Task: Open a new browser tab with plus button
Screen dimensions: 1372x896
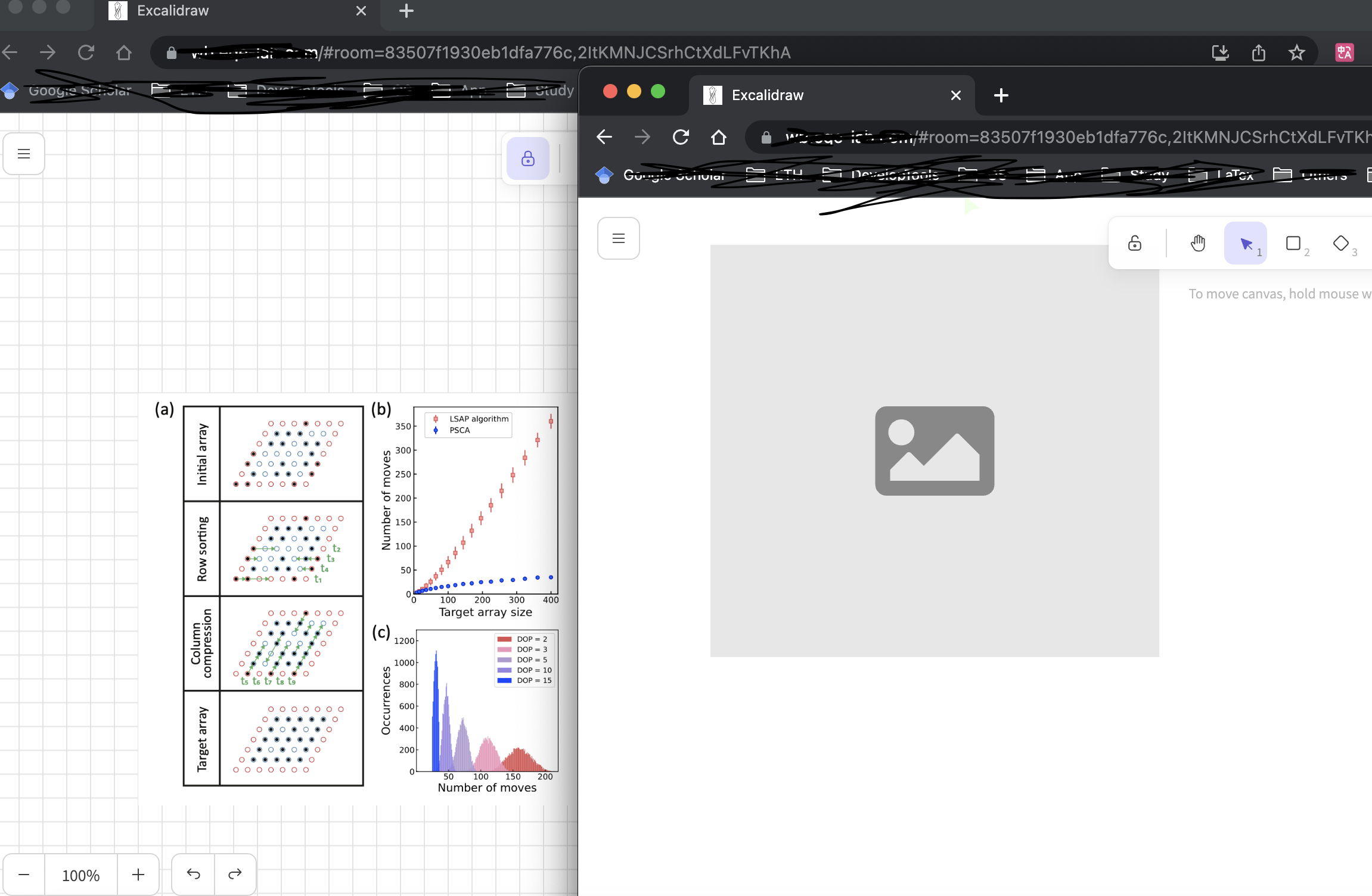Action: pos(1000,95)
